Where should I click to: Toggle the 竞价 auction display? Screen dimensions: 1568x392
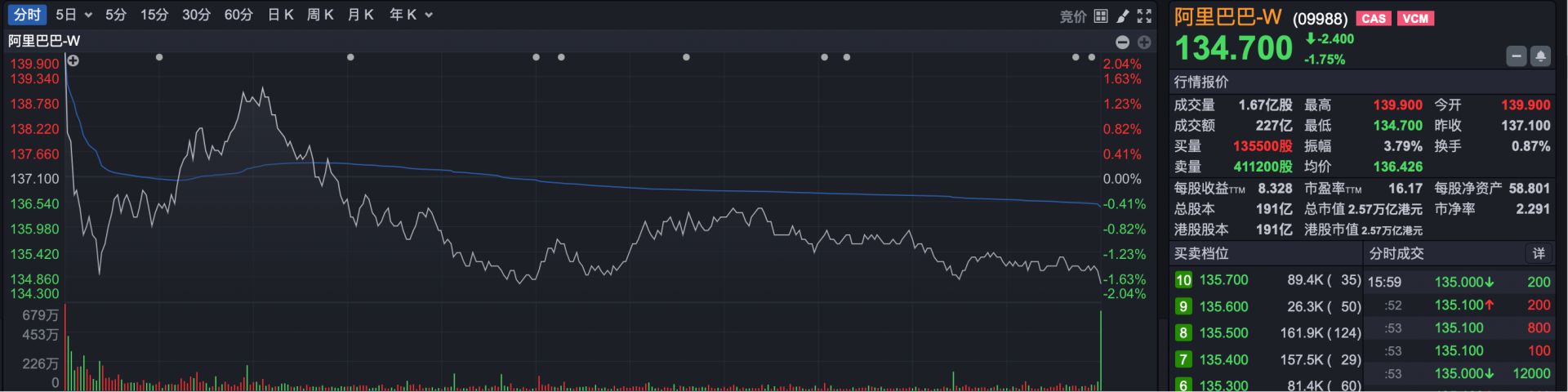(x=1072, y=16)
